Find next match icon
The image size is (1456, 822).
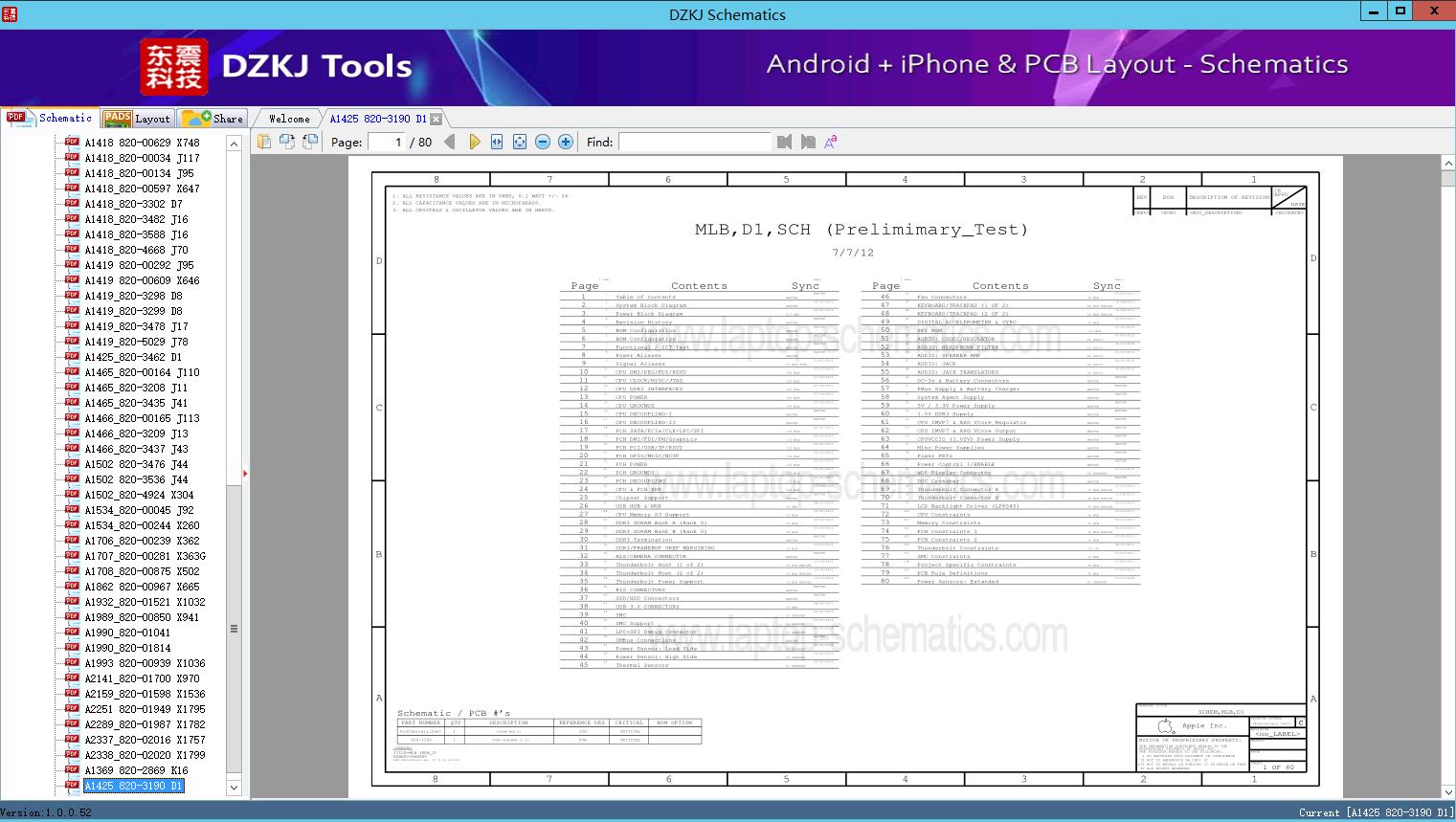coord(808,142)
